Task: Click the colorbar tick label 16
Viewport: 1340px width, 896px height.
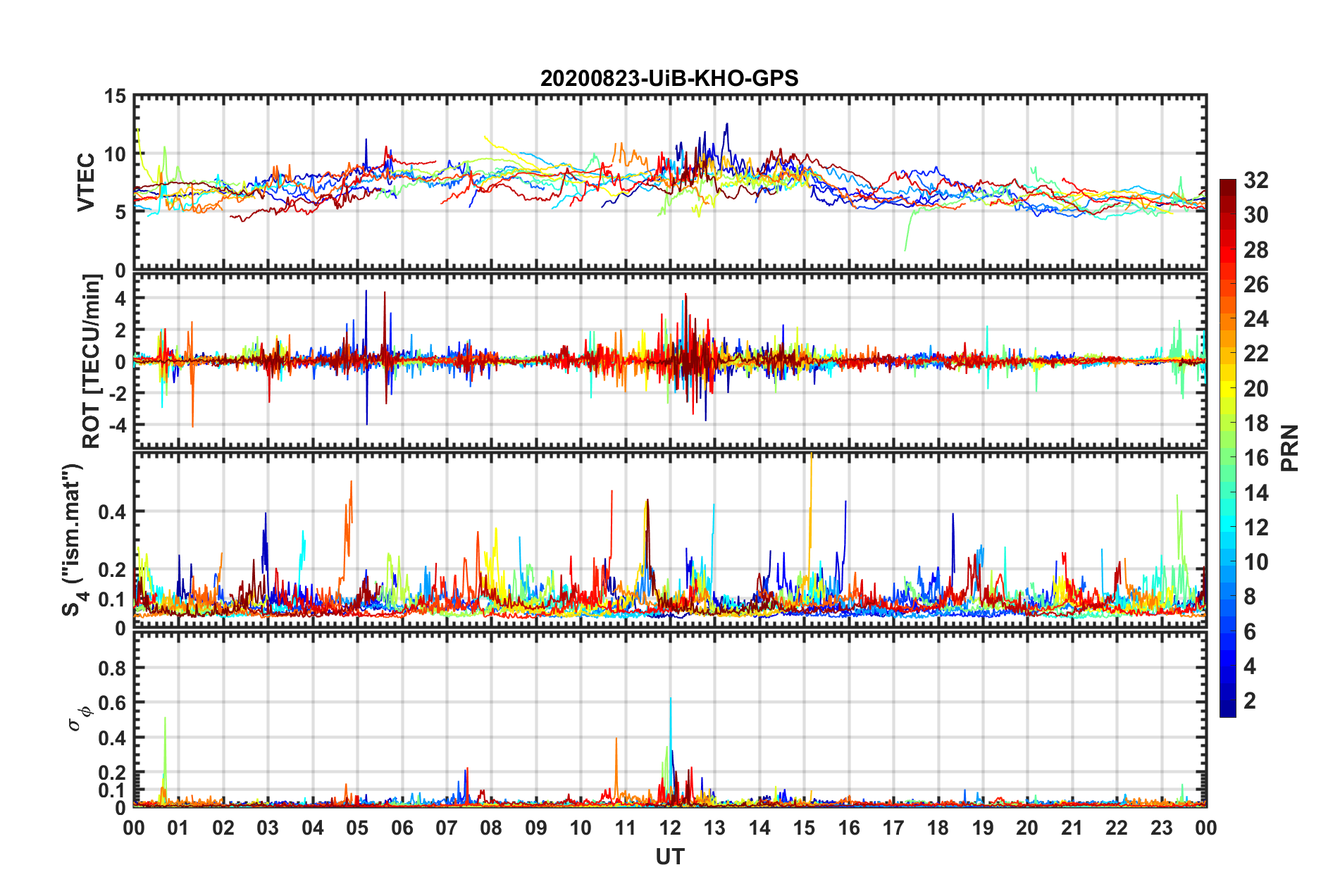Action: pyautogui.click(x=1255, y=458)
